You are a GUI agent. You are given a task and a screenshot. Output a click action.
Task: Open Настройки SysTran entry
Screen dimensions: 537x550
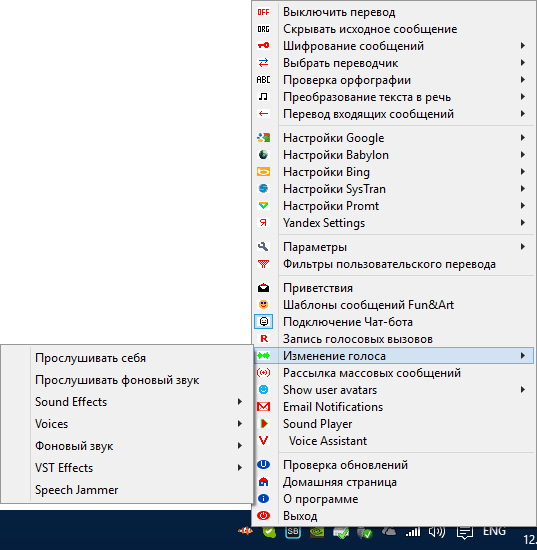click(x=394, y=189)
